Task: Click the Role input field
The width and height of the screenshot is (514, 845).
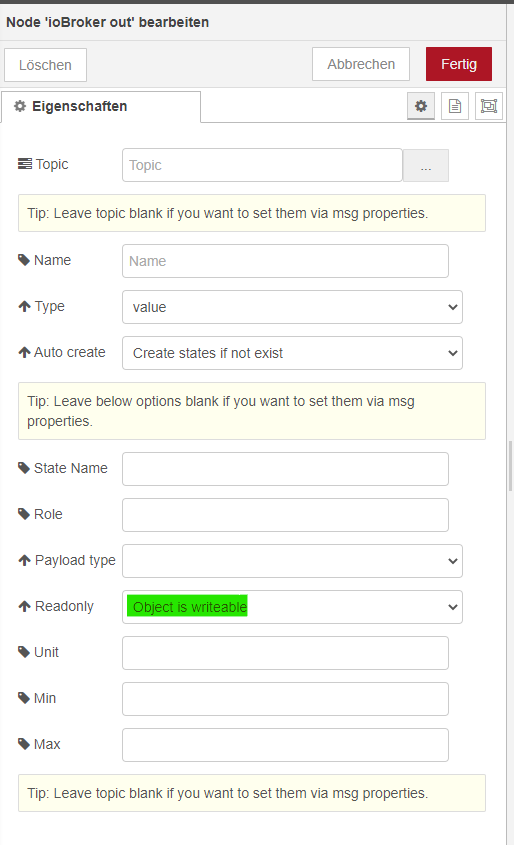Action: point(285,515)
